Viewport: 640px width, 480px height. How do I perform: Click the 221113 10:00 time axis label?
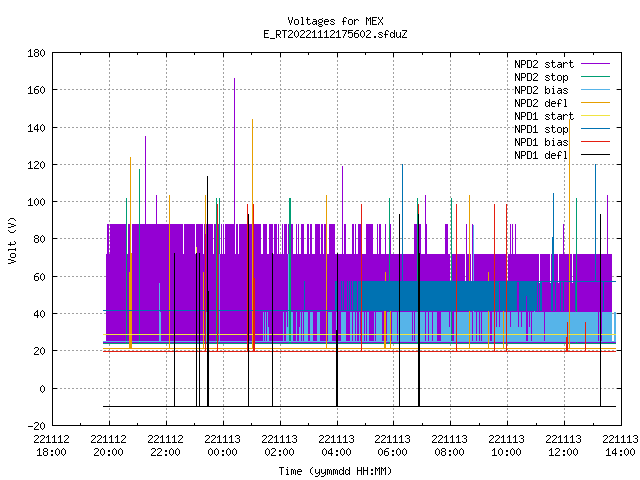(x=507, y=446)
